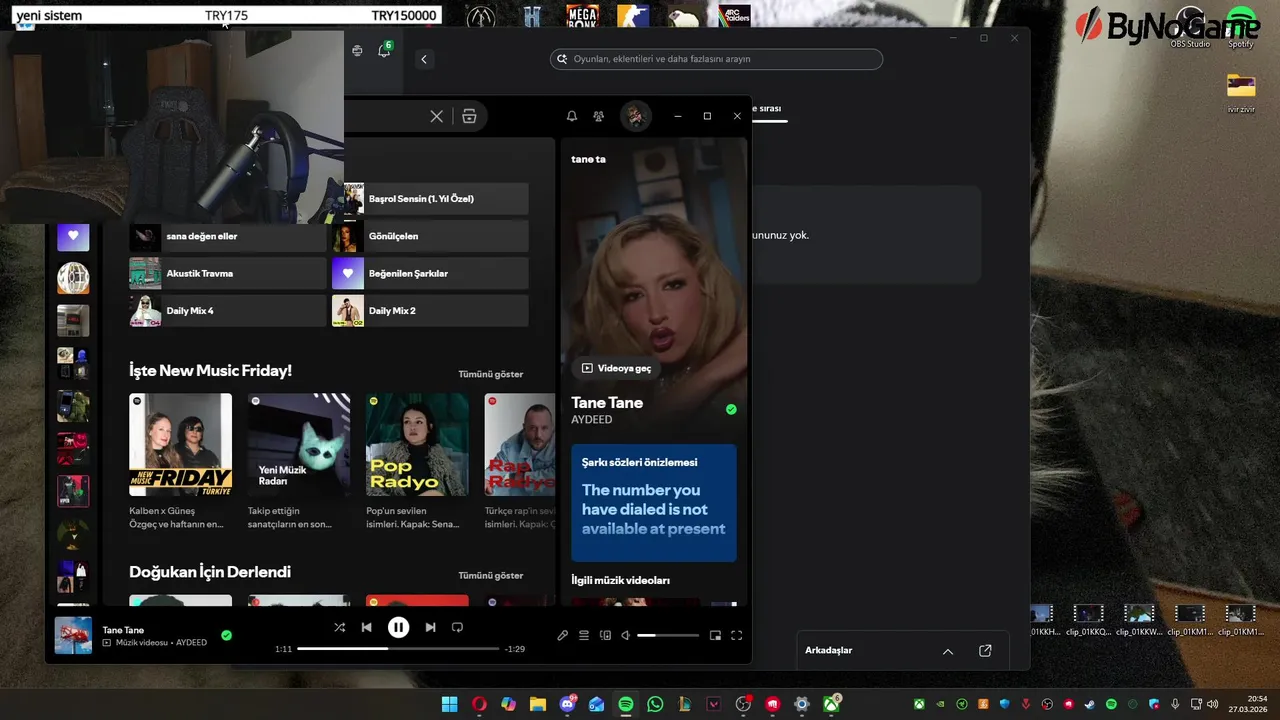Toggle the saved checkmark beside Tane Tane title
1280x720 pixels.
coord(731,409)
